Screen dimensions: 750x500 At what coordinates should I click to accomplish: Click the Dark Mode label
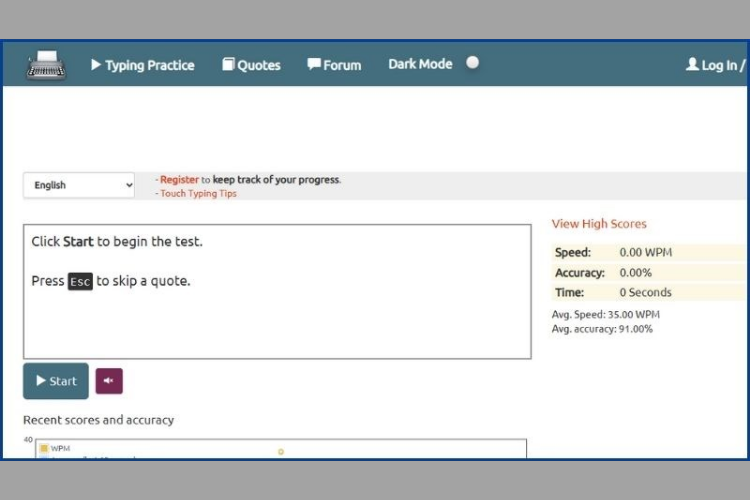[420, 64]
